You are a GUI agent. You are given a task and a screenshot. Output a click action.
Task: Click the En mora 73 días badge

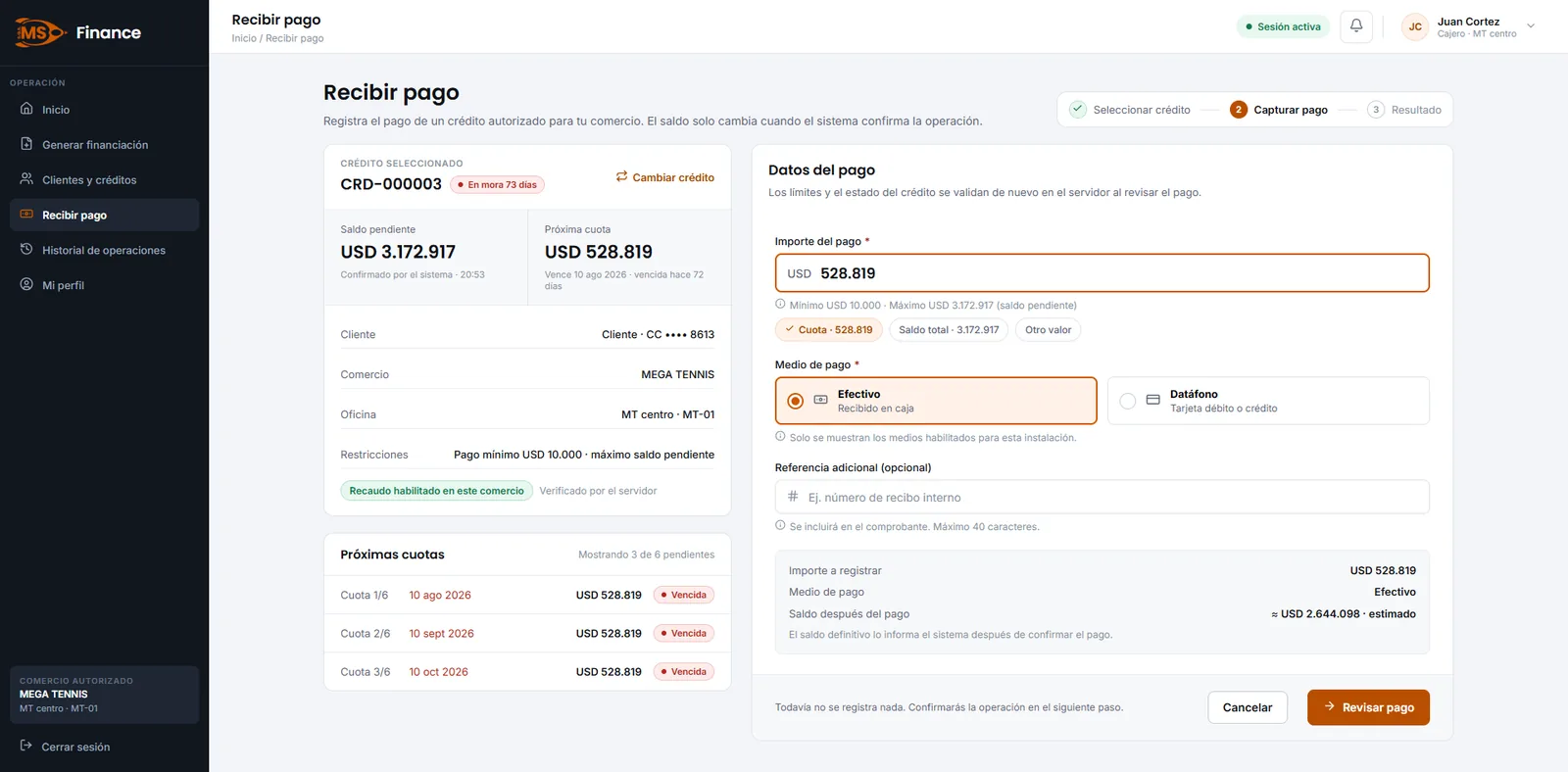[x=497, y=184]
